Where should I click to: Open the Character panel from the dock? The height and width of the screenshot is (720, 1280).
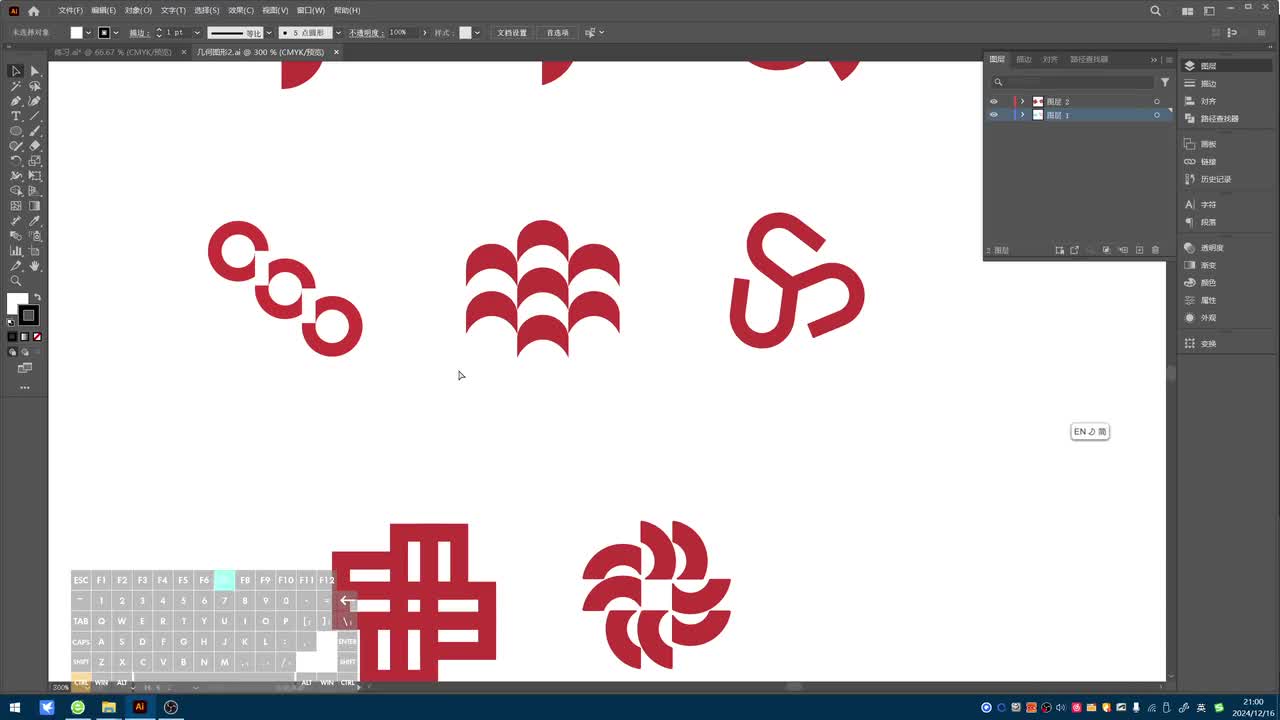(1200, 205)
